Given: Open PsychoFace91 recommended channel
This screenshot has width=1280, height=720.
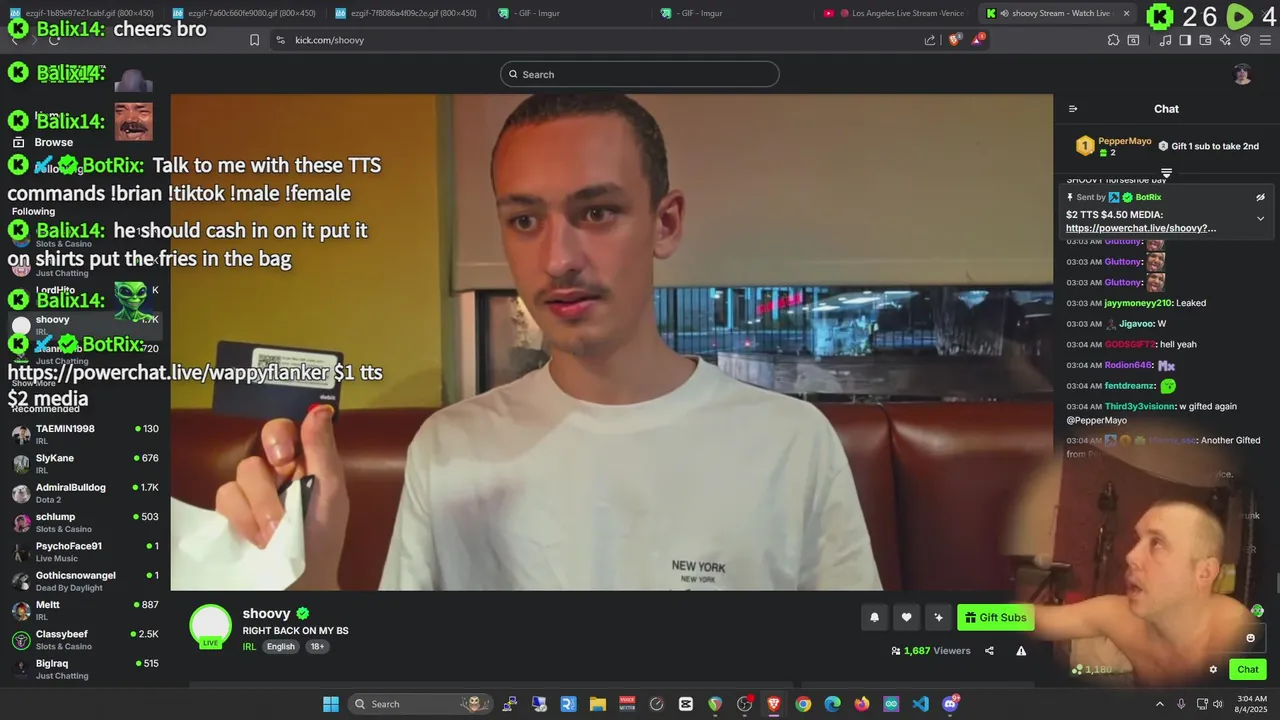Looking at the screenshot, I should 85,551.
